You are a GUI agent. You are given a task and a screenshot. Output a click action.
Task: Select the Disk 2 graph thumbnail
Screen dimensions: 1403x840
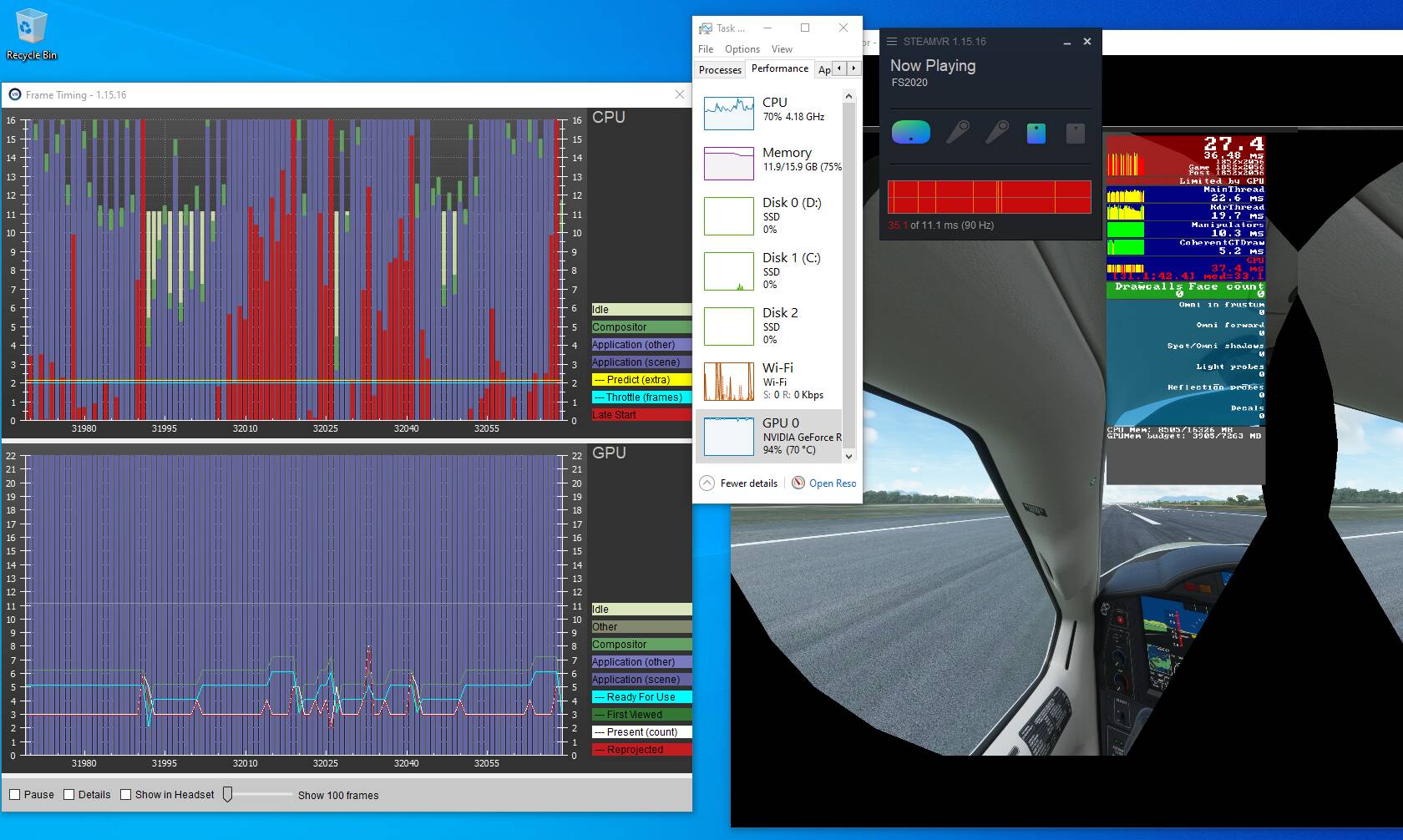point(729,326)
